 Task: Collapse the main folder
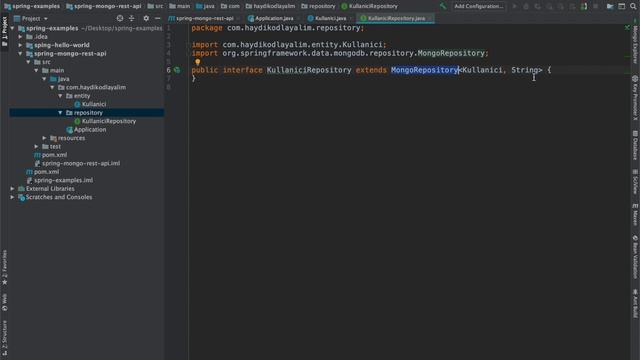tap(36, 70)
